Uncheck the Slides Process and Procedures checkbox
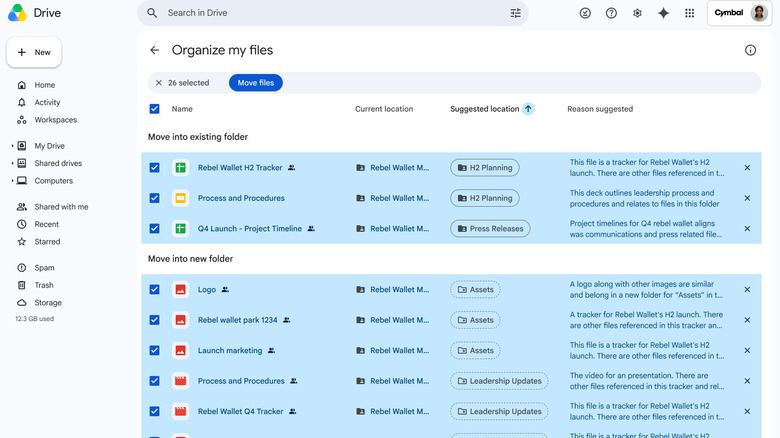 click(155, 198)
